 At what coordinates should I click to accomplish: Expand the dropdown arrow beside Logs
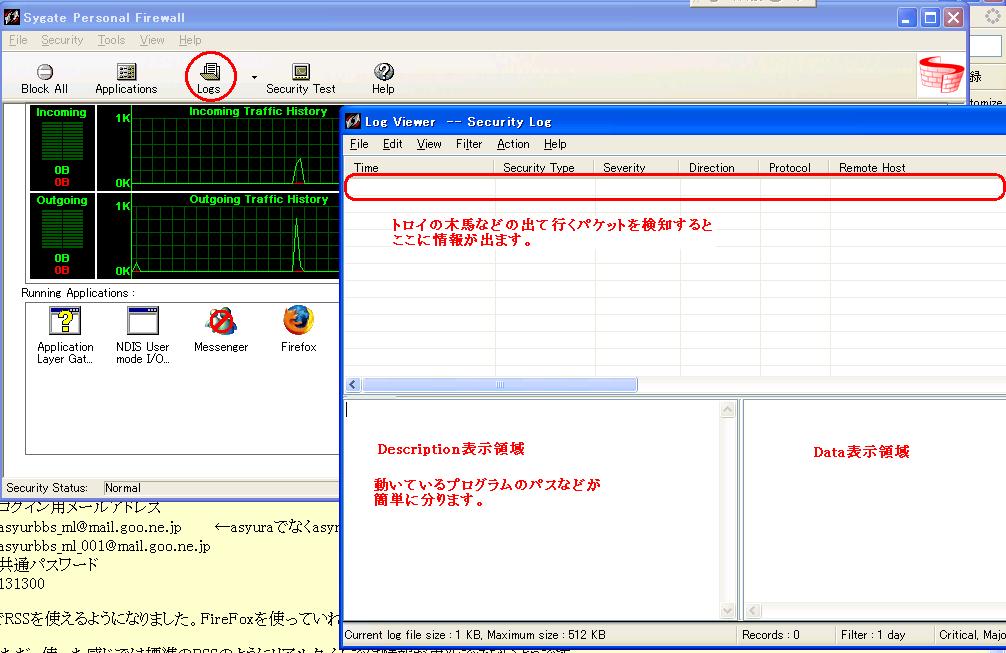[254, 78]
